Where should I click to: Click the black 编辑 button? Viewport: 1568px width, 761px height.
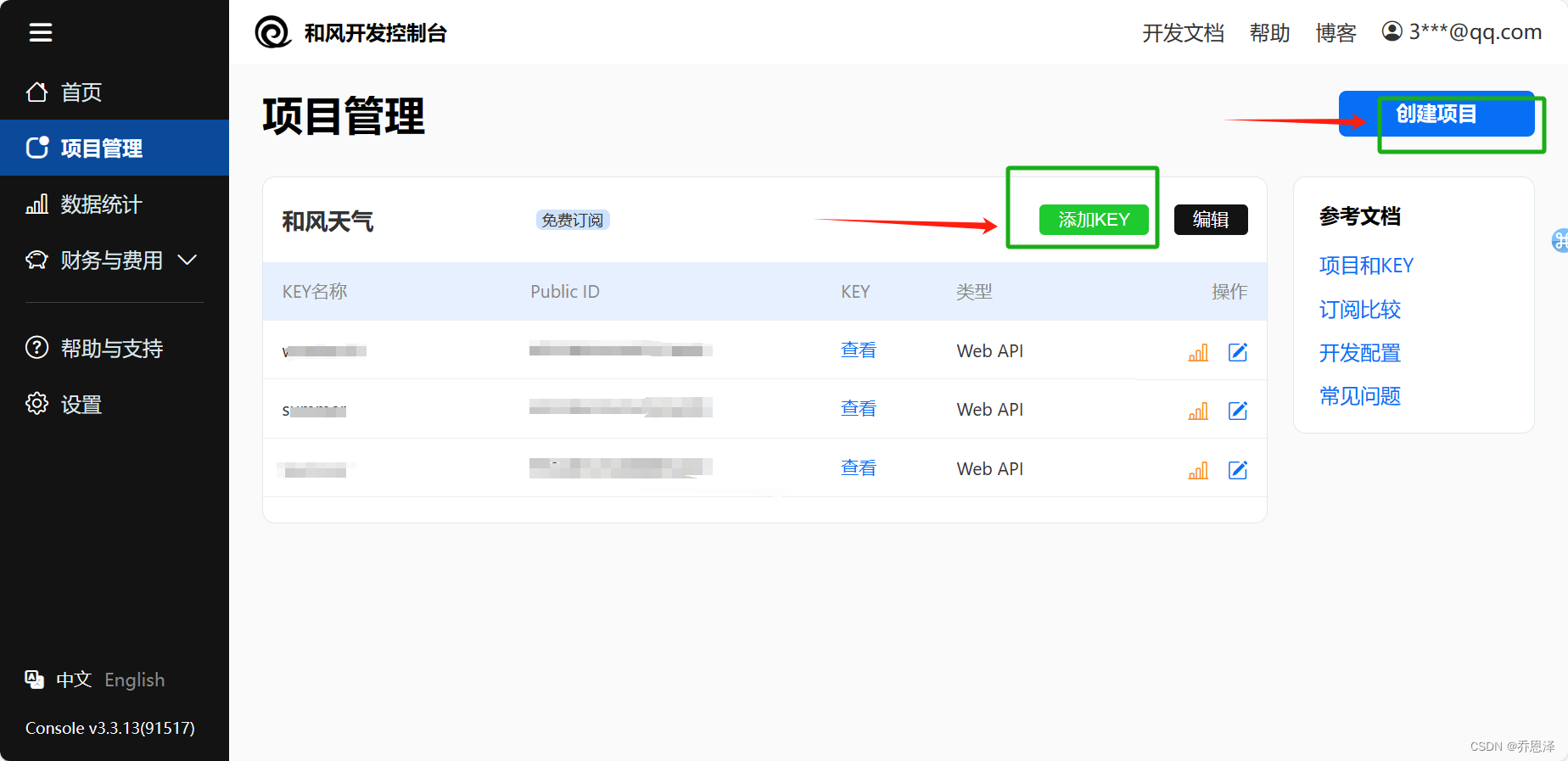click(x=1211, y=220)
